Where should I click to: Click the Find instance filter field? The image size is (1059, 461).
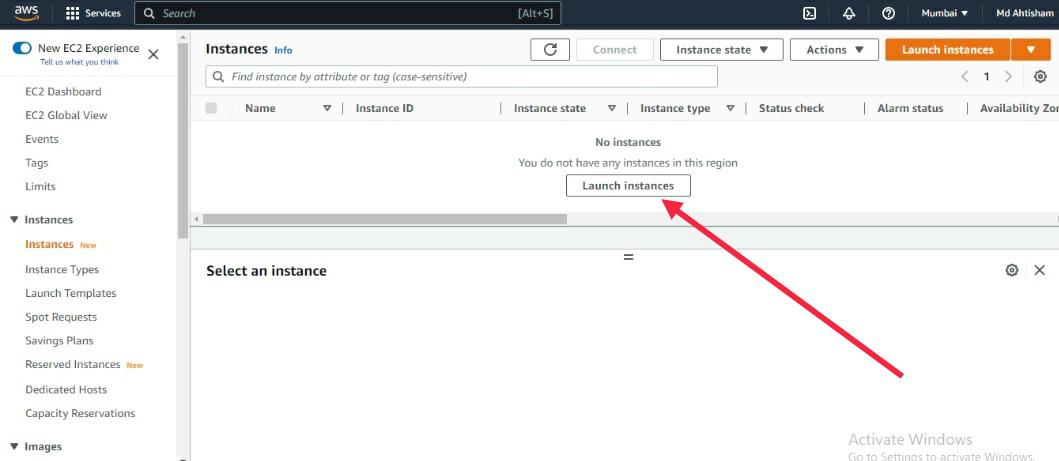[461, 77]
